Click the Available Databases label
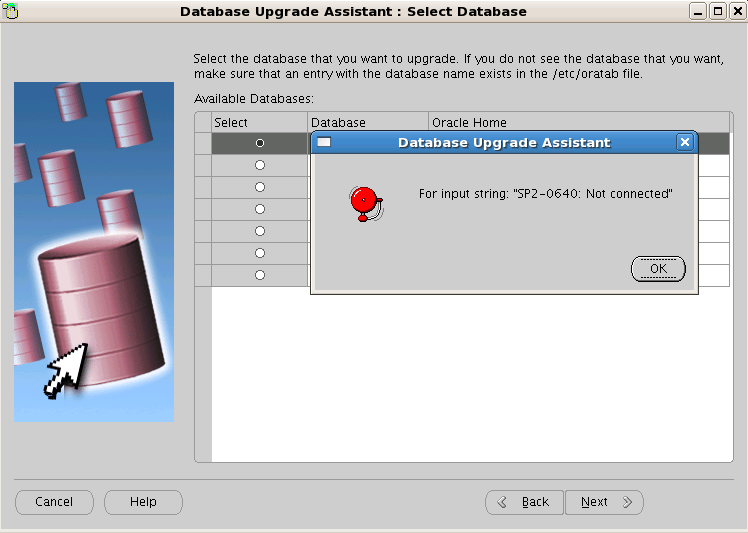This screenshot has height=533, width=748. coord(254,99)
